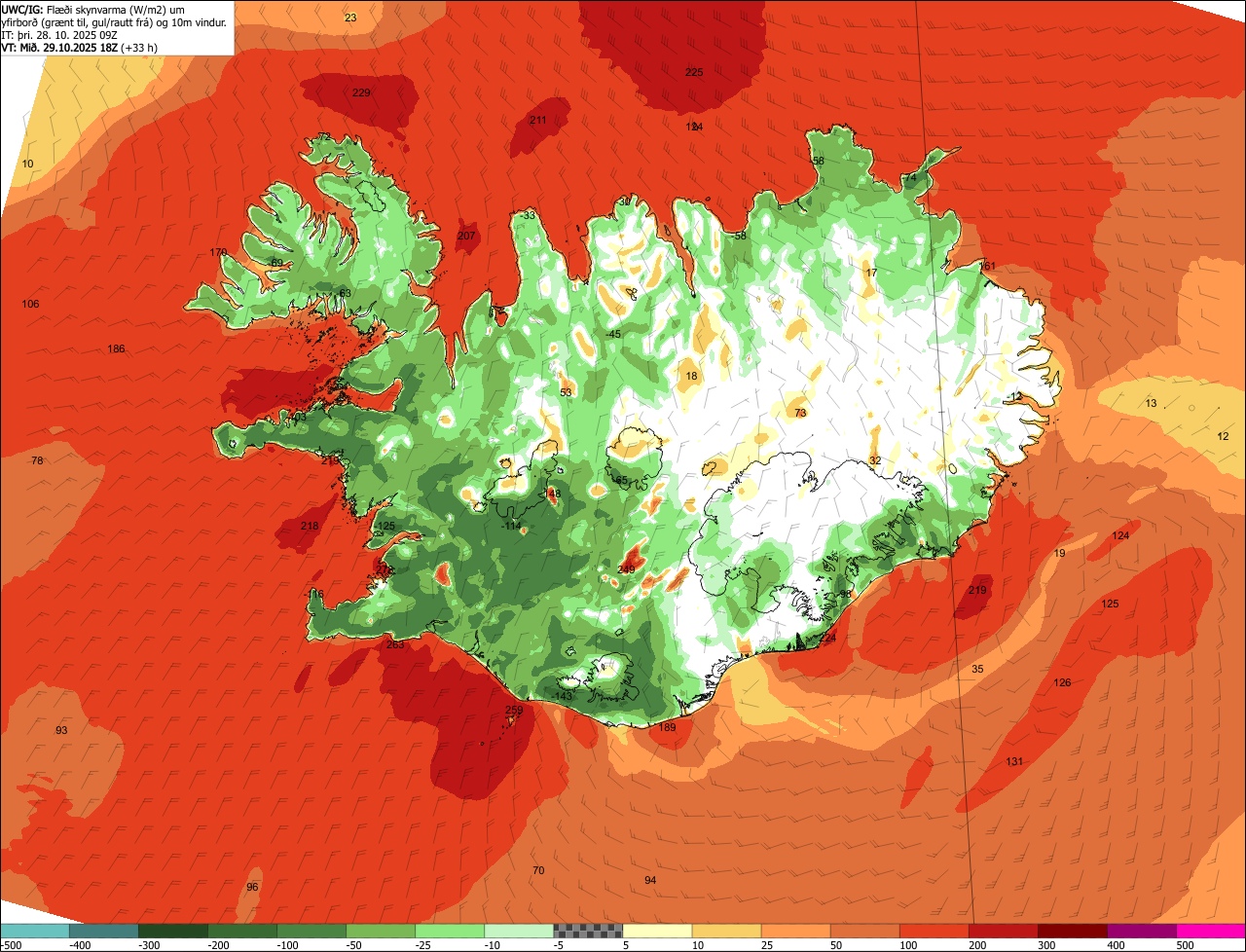Click the map value 19

pos(1059,553)
